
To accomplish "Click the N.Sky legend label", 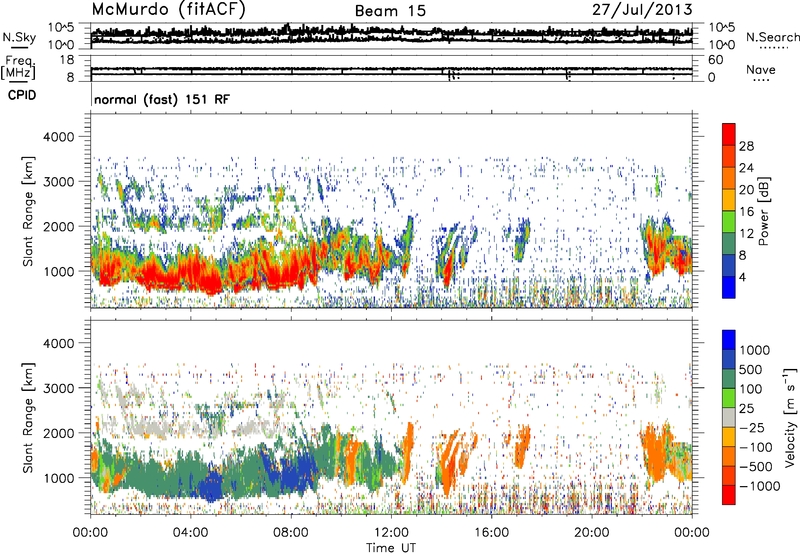I will 19,37.
